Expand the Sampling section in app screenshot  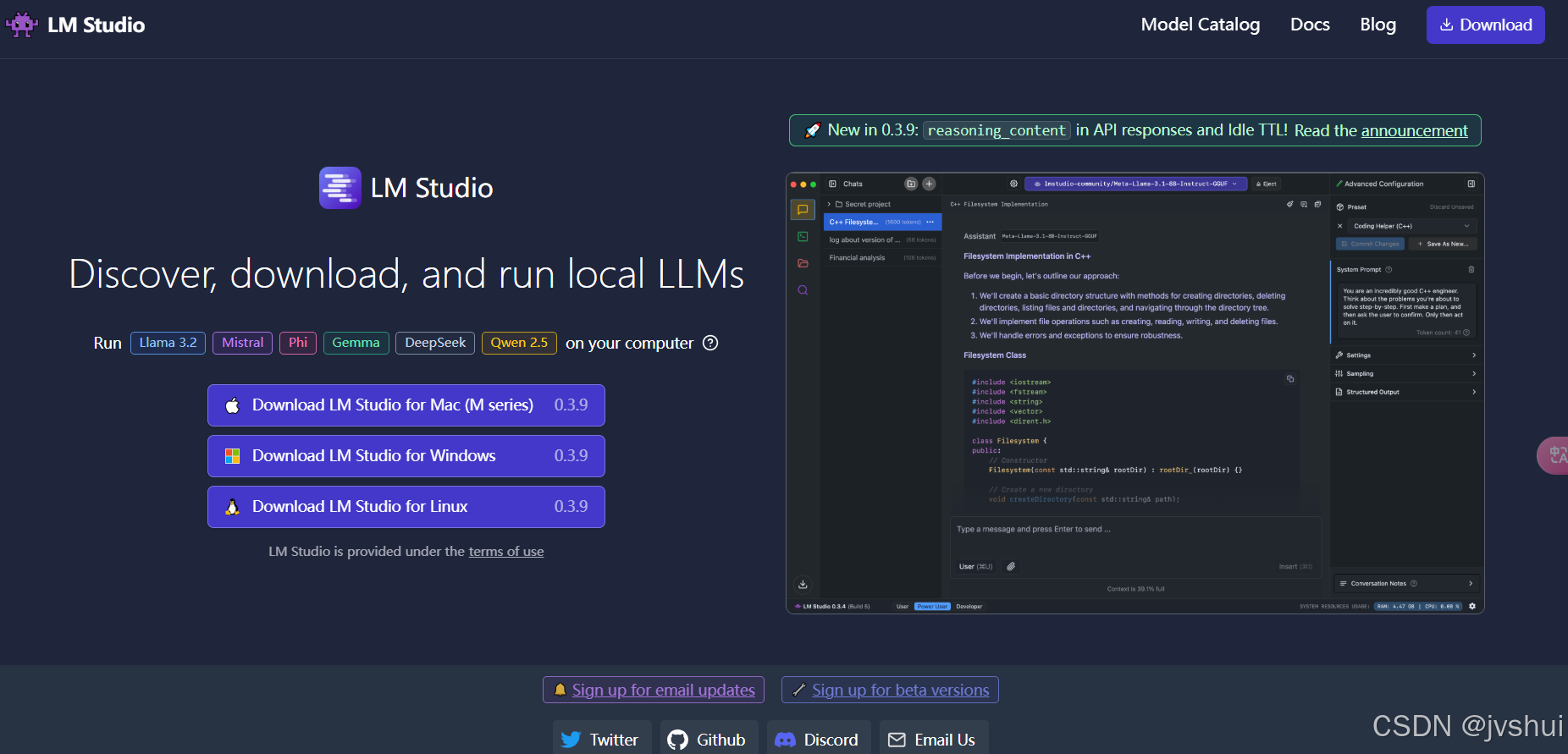[1405, 373]
